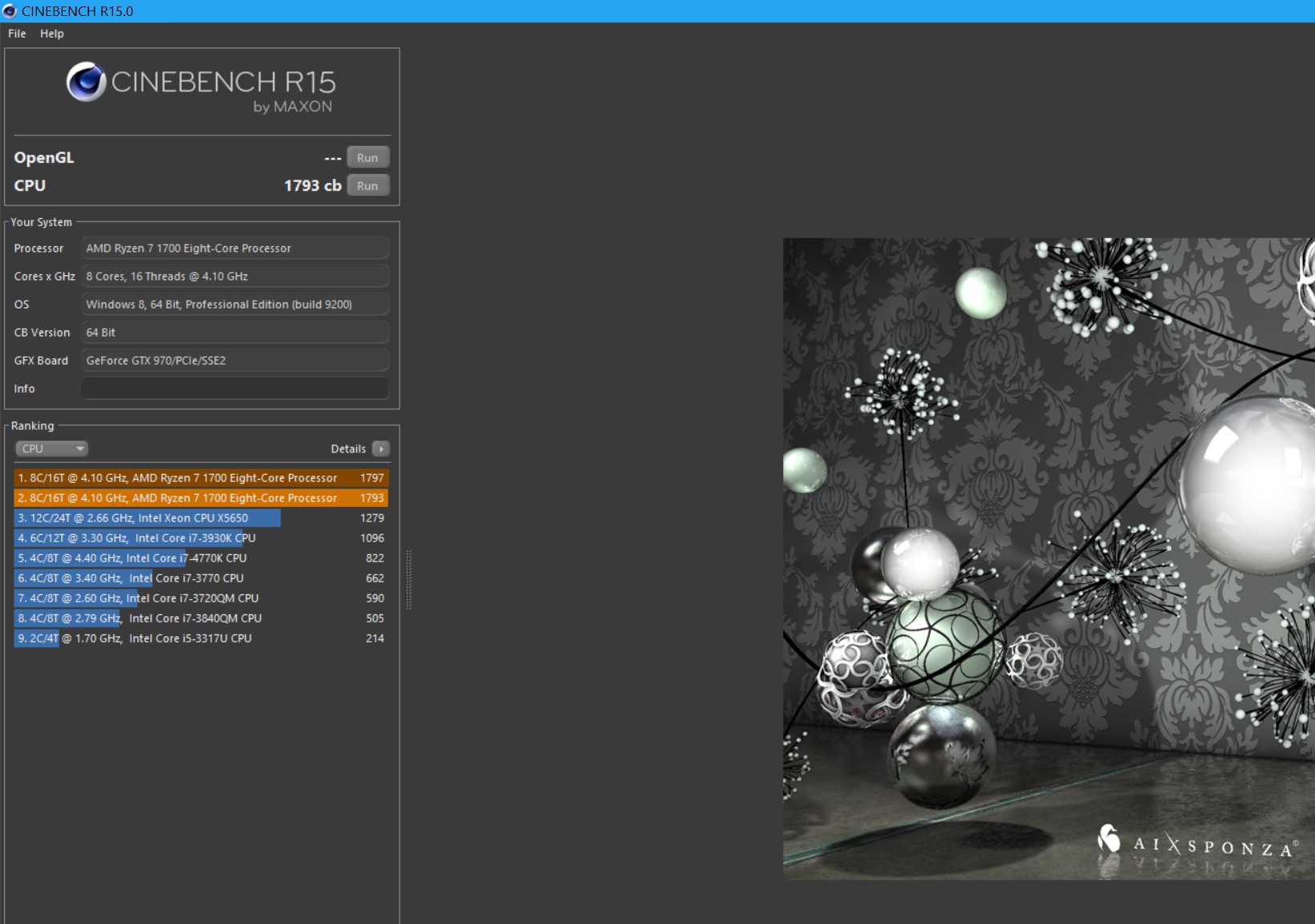Select ranking row Intel Xeon CPU X5650
Screen dimensions: 1315x924
(x=201, y=518)
